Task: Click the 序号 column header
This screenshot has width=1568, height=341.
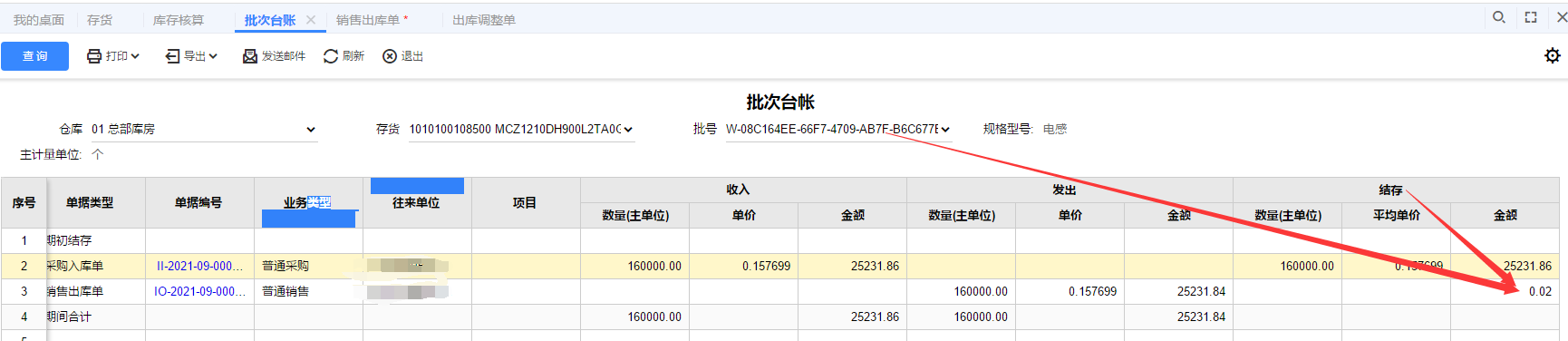Action: coord(24,203)
